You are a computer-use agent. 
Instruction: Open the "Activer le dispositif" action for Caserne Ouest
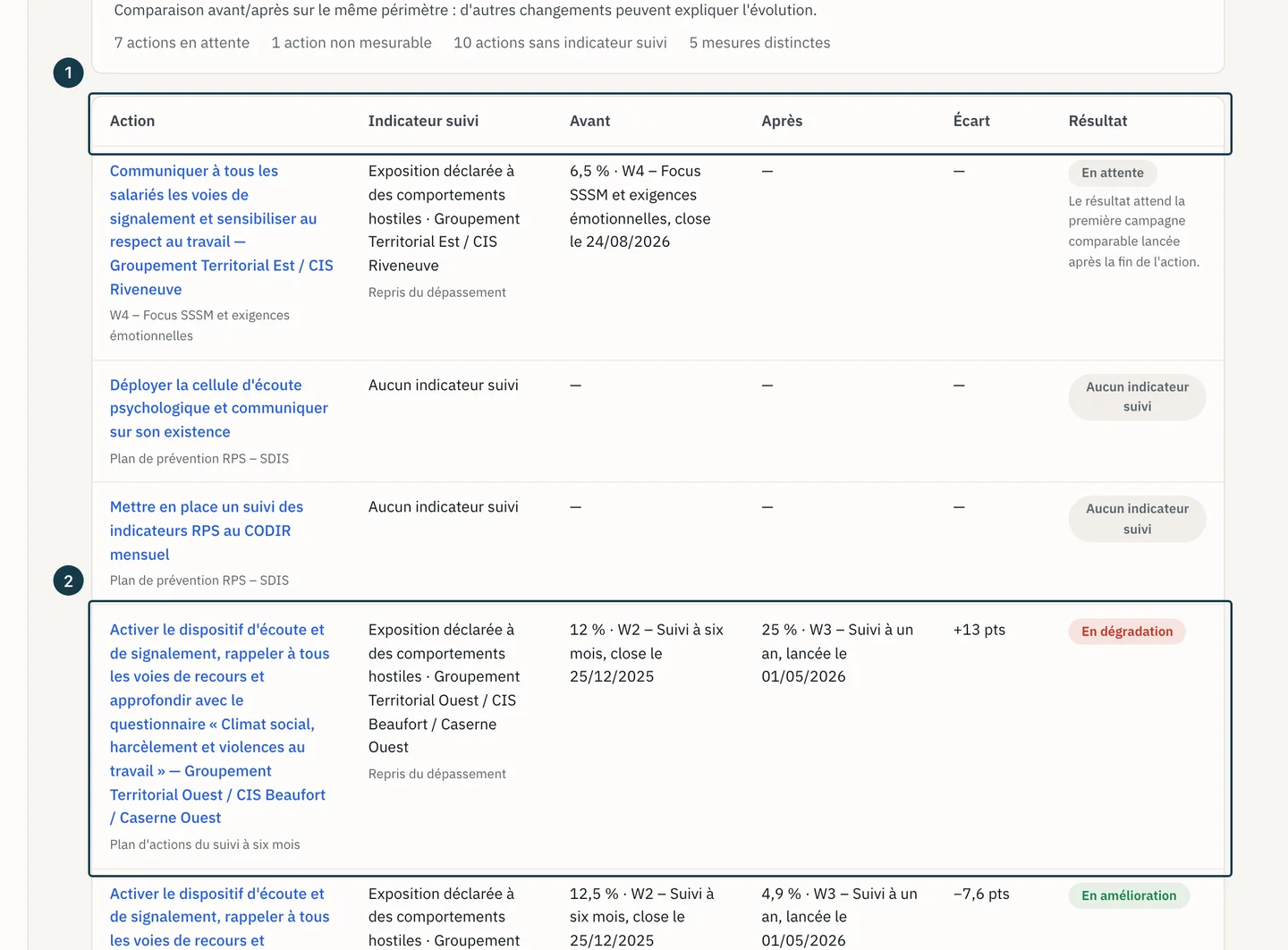220,724
